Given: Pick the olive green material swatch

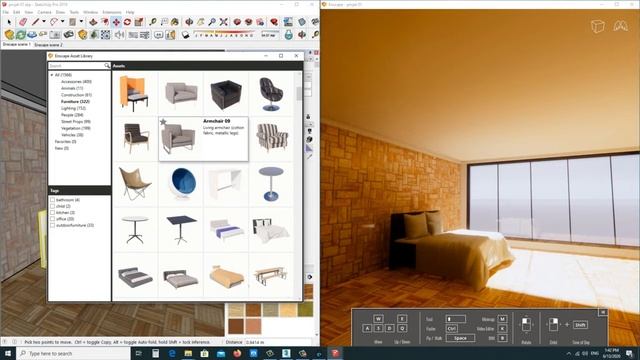Looking at the screenshot, I should [305, 310].
